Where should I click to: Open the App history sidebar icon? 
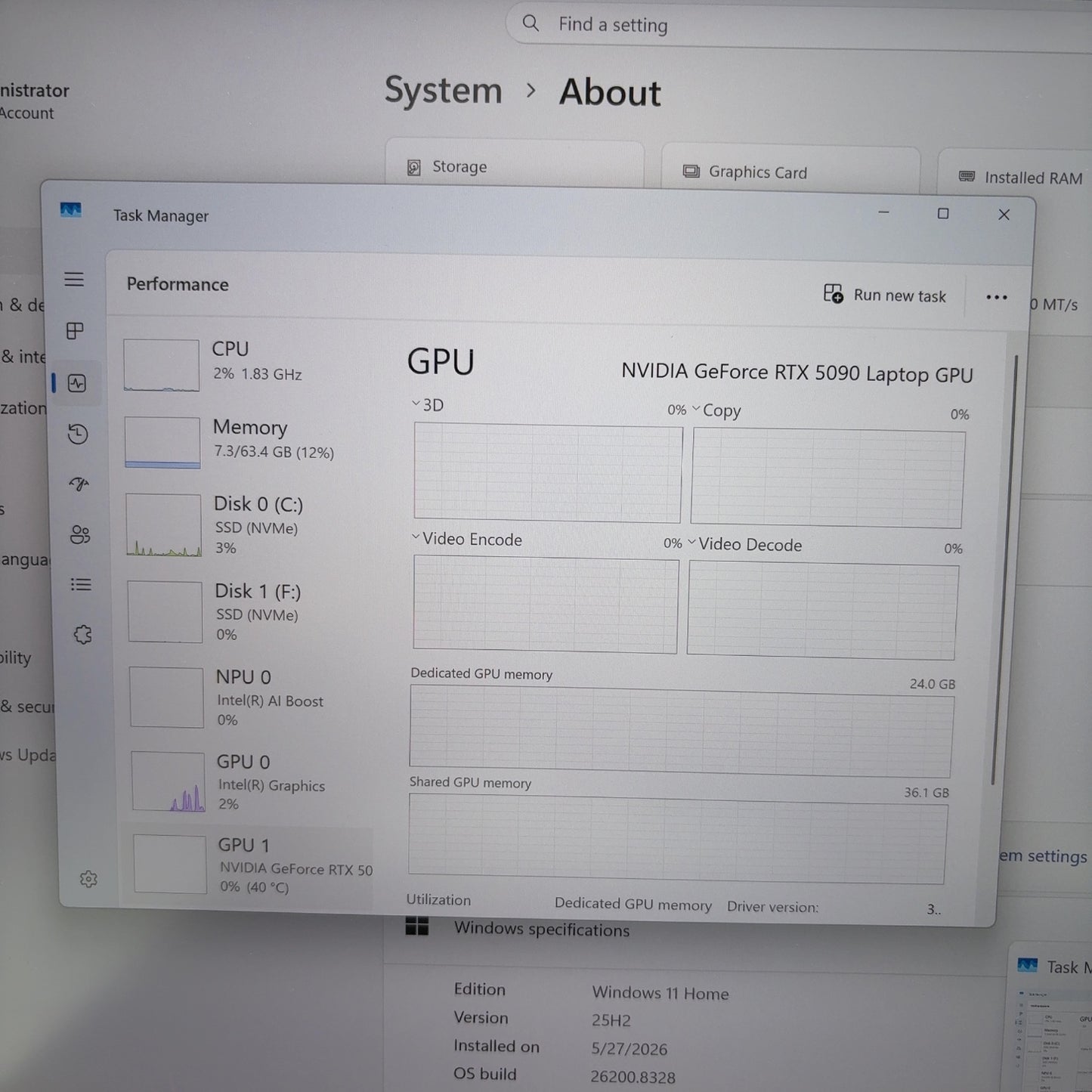78,434
